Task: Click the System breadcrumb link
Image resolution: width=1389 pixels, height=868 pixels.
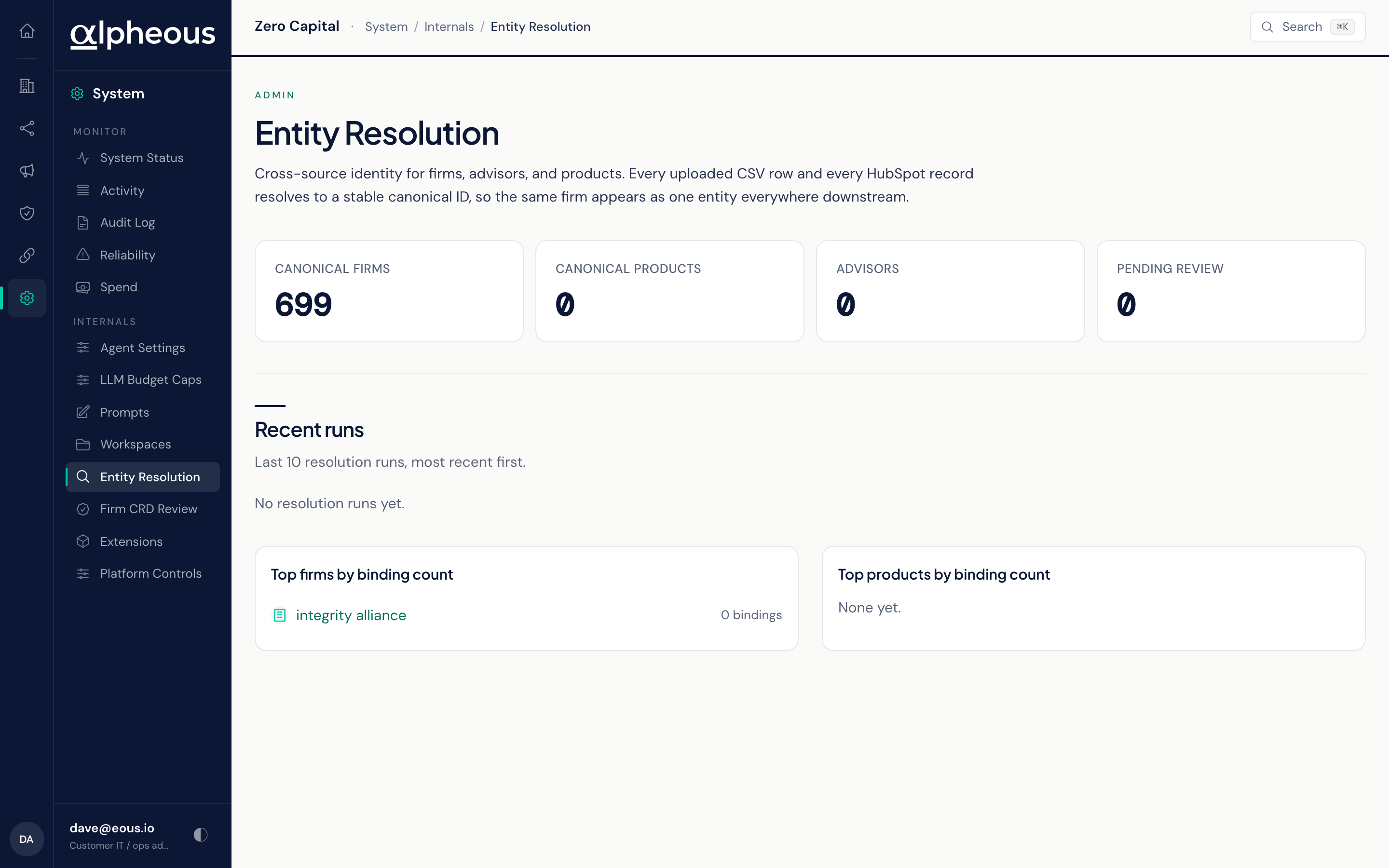Action: click(x=386, y=27)
